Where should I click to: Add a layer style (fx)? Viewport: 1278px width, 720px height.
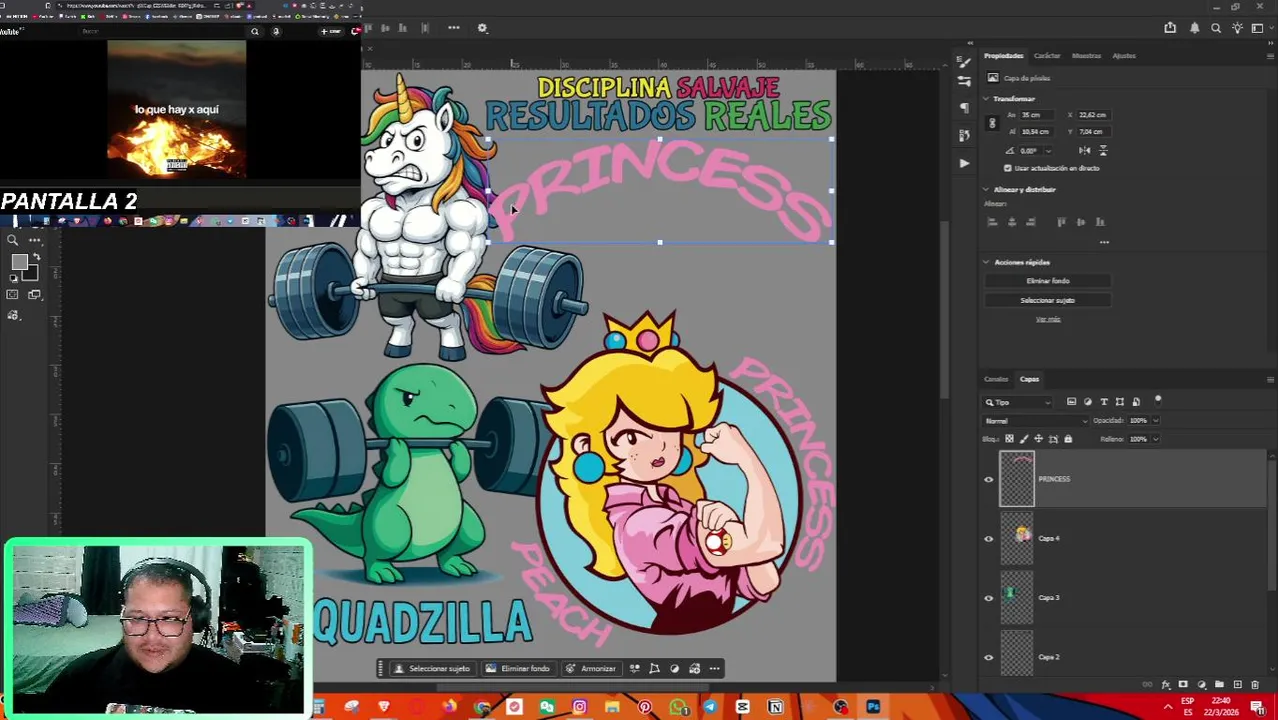pos(1166,685)
